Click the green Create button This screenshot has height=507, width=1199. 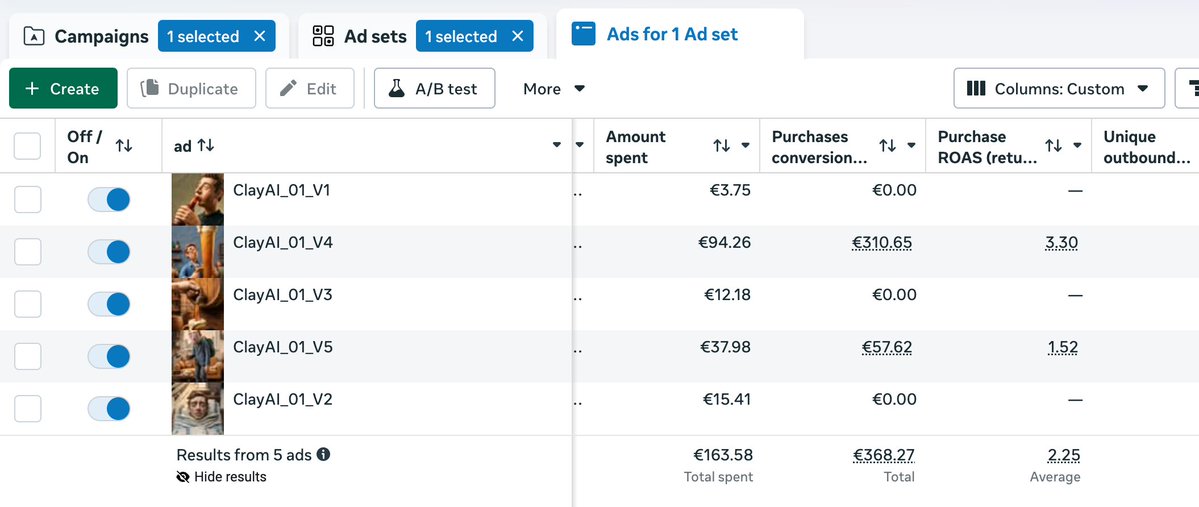(63, 89)
